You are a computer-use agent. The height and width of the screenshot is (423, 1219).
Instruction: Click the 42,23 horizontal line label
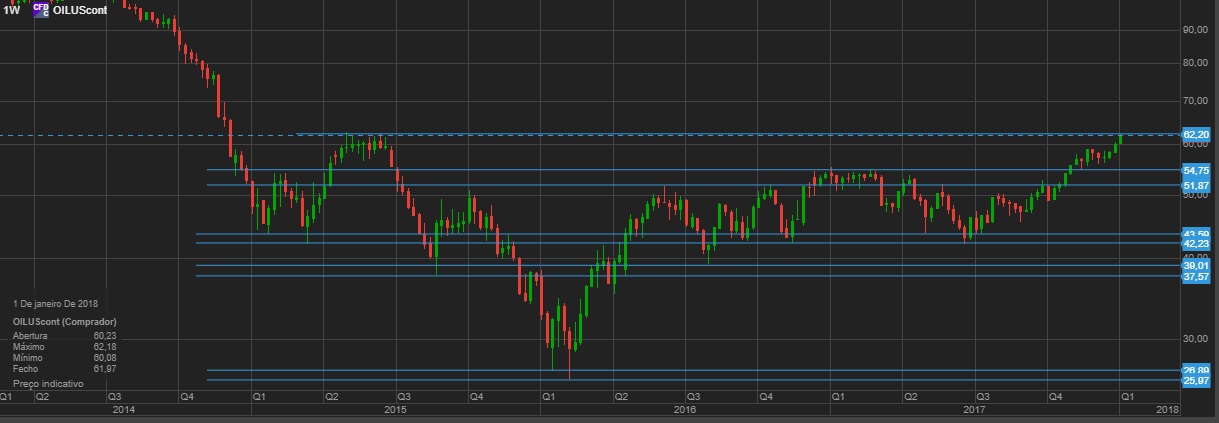1197,244
